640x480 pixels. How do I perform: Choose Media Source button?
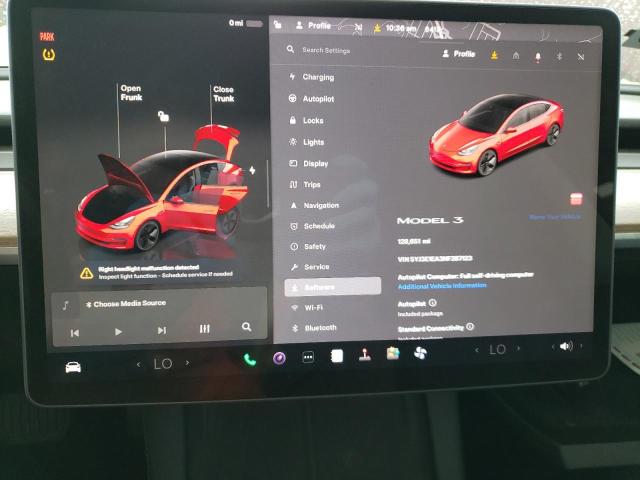[126, 304]
